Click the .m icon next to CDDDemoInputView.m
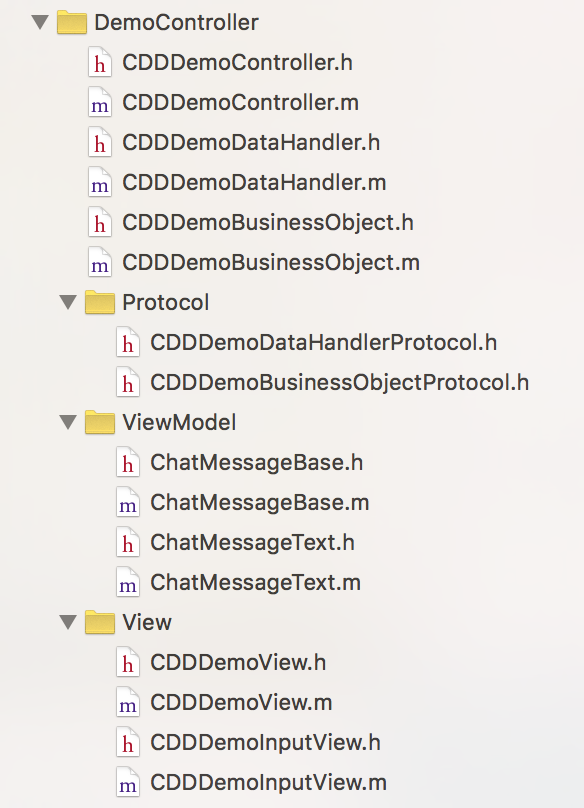This screenshot has height=808, width=584. pyautogui.click(x=127, y=783)
